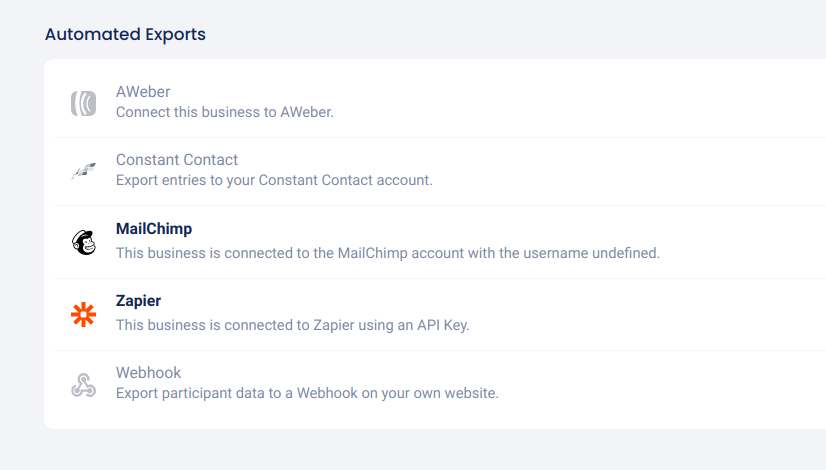The height and width of the screenshot is (470, 826).
Task: Click the AWeber logo icon
Action: pos(83,103)
